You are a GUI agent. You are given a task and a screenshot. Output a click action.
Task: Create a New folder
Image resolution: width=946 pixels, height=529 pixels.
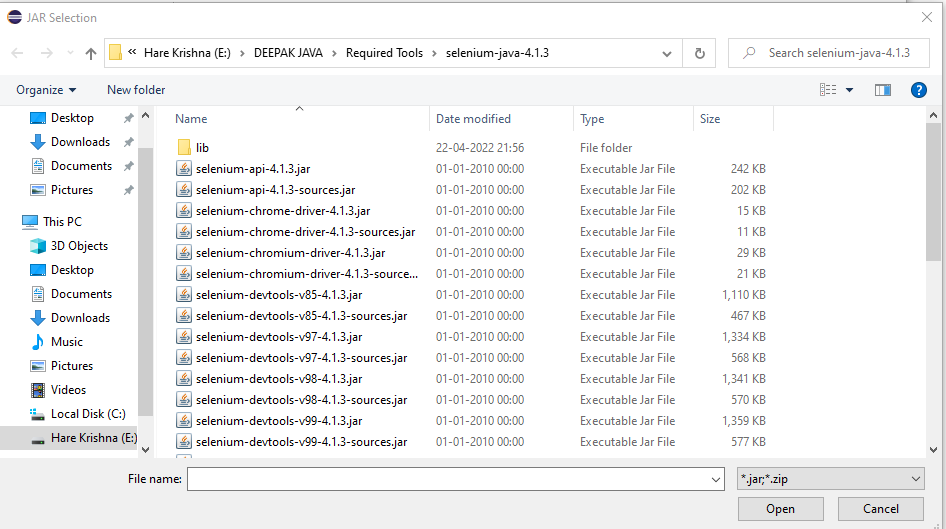(x=136, y=90)
